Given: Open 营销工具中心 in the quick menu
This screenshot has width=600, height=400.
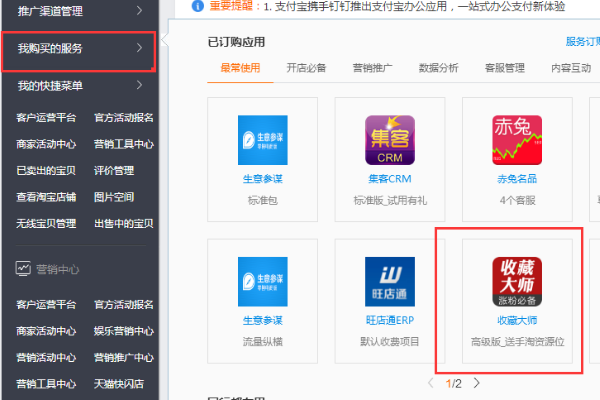Looking at the screenshot, I should tap(124, 144).
